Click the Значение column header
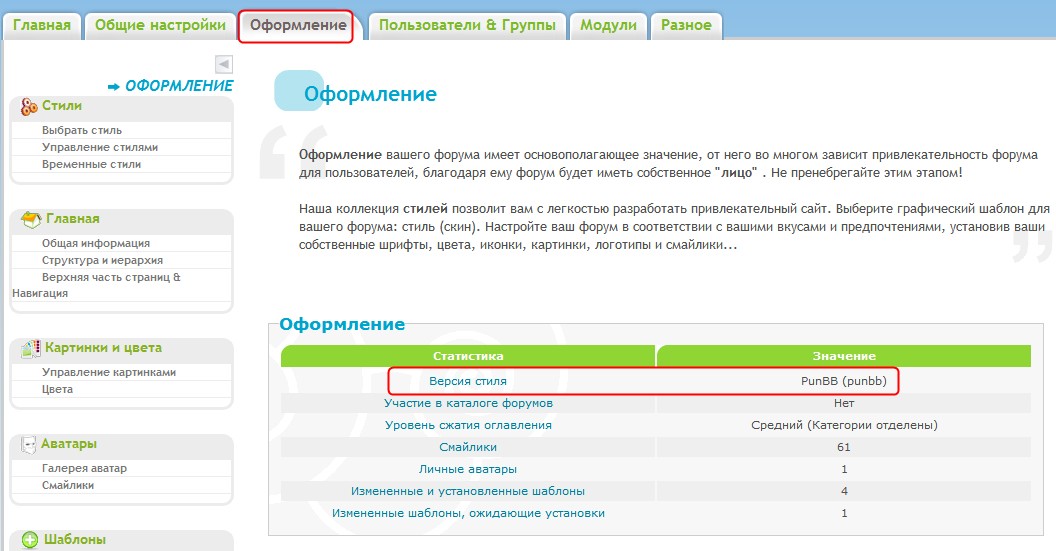The image size is (1056, 551). pyautogui.click(x=844, y=356)
